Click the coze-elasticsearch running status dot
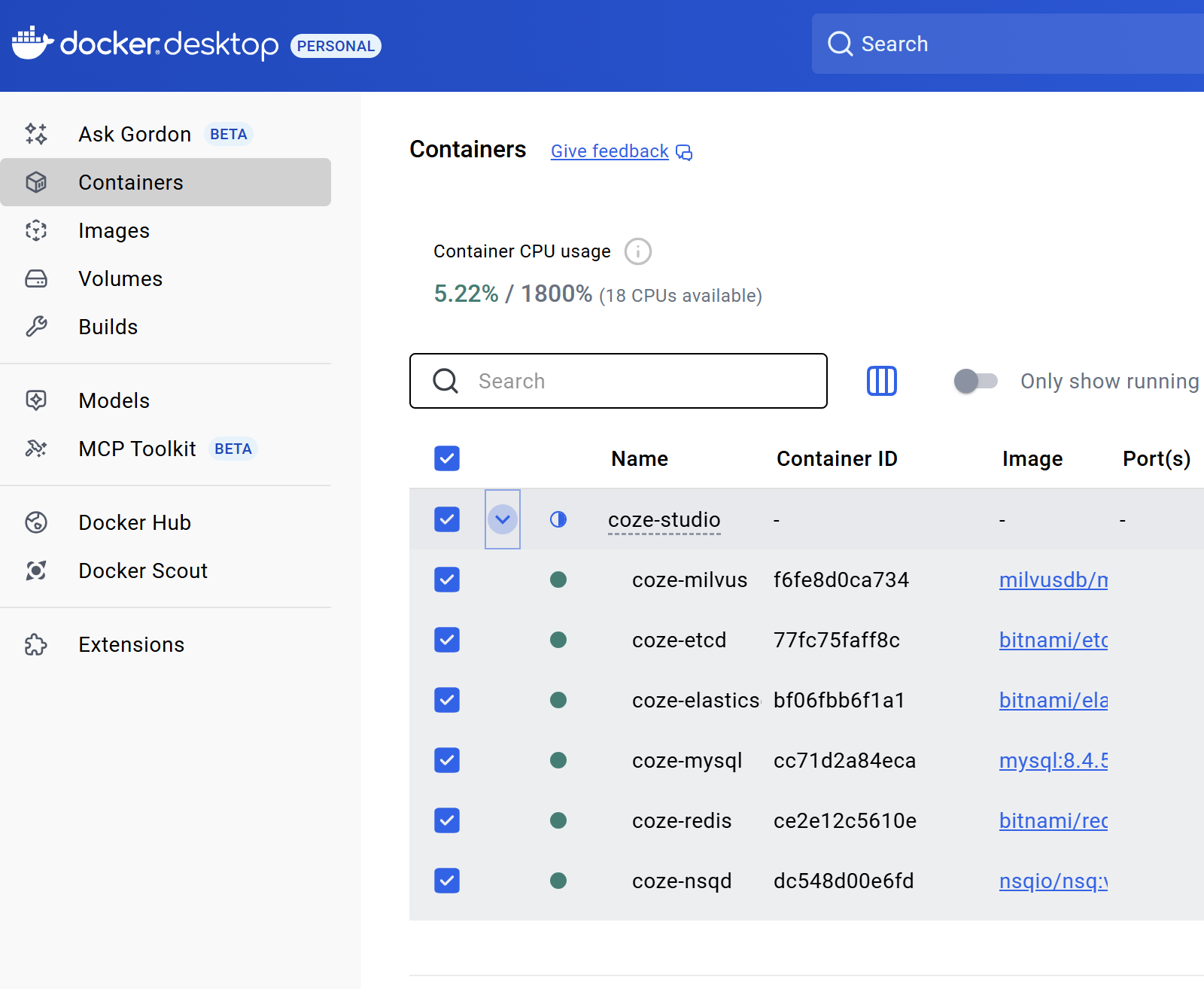Image resolution: width=1204 pixels, height=989 pixels. click(558, 700)
